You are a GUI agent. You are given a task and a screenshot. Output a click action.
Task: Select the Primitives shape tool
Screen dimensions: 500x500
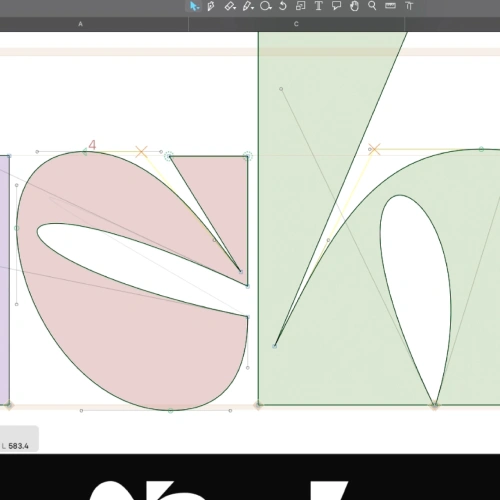pyautogui.click(x=265, y=6)
